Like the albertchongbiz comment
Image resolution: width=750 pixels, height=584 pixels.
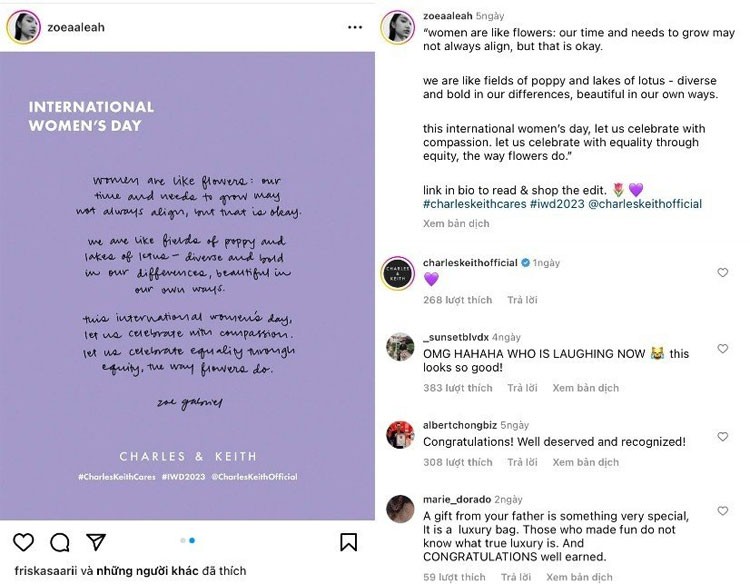click(x=723, y=437)
